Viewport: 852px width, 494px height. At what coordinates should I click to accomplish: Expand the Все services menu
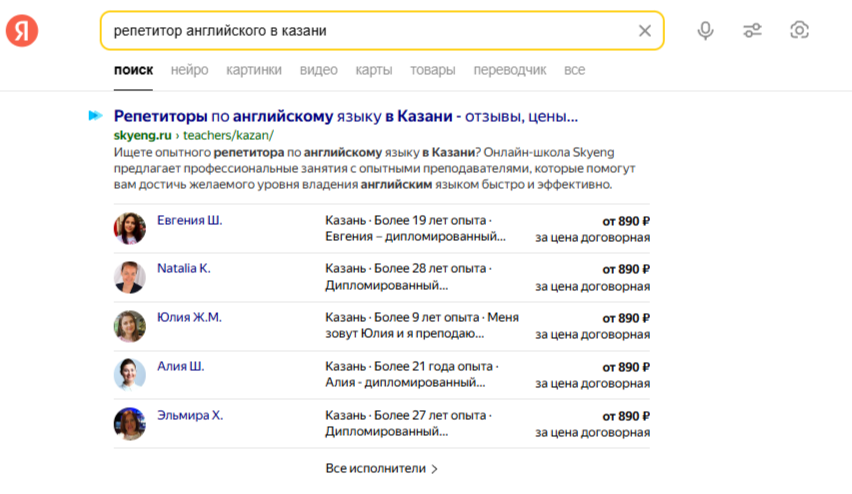point(574,70)
